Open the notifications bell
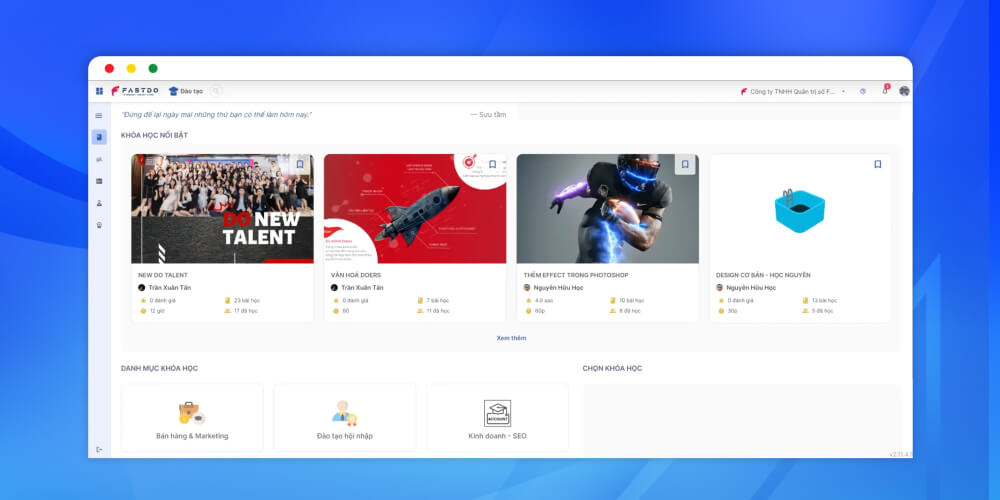 [x=885, y=91]
